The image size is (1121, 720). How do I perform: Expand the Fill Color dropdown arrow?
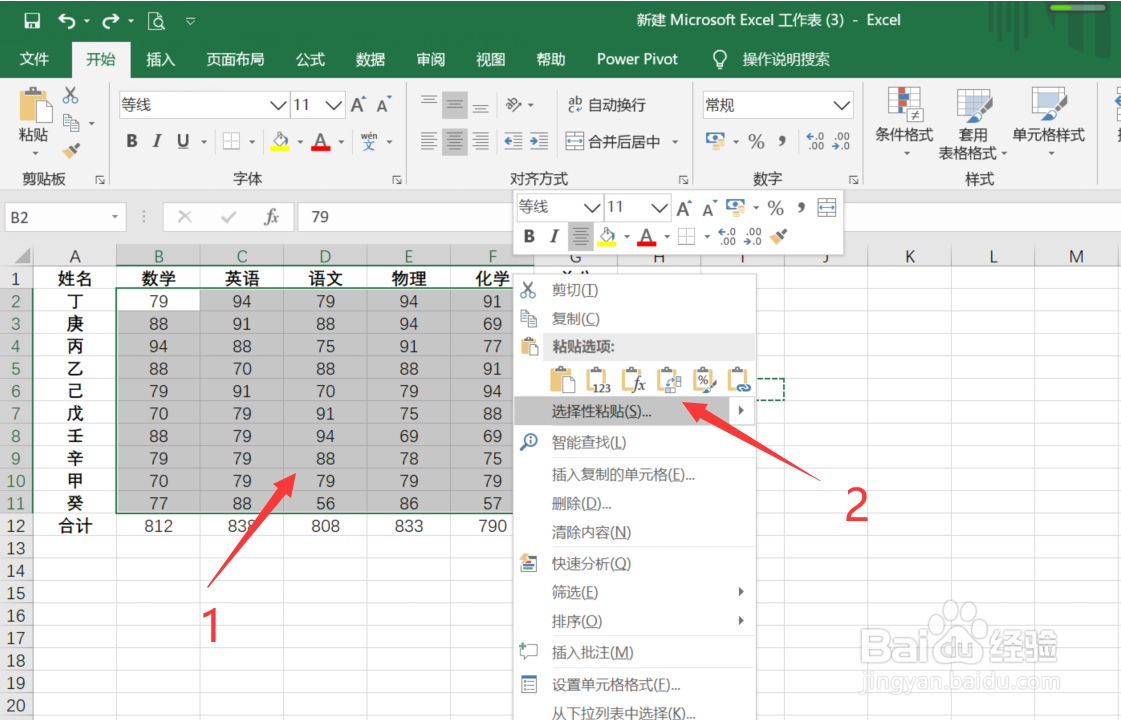click(300, 142)
